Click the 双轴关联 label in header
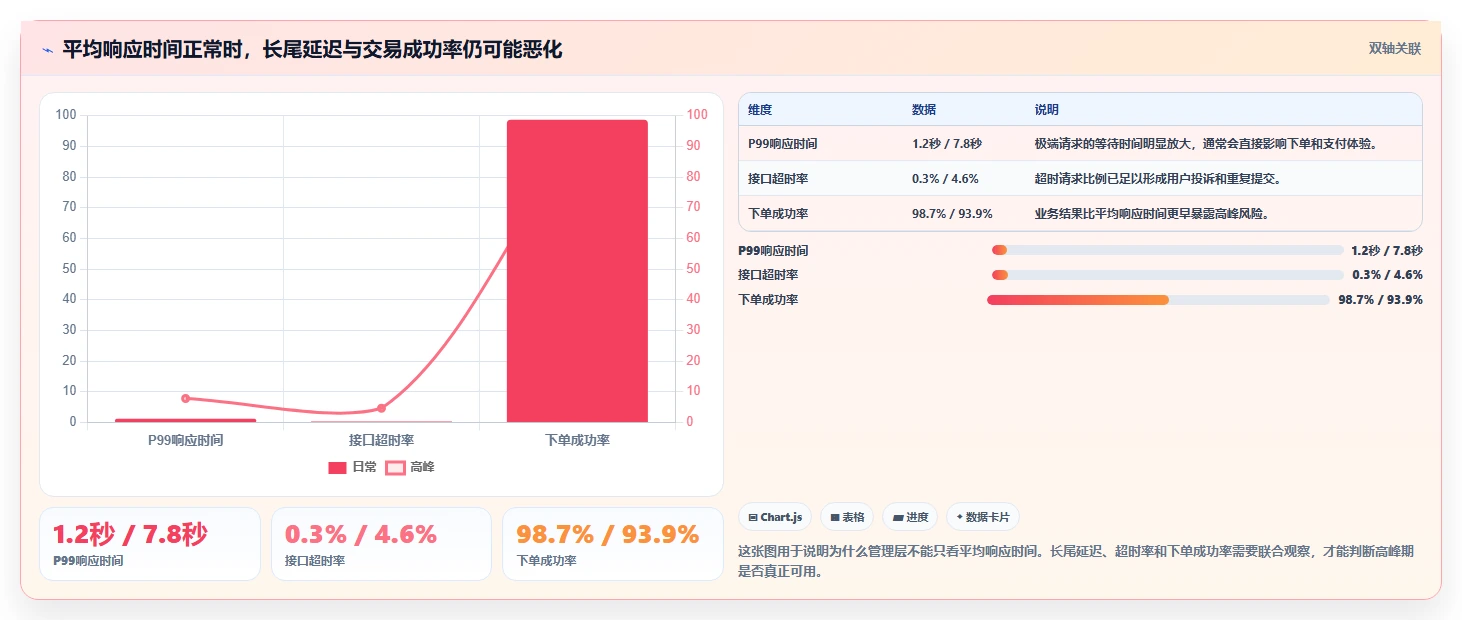 pyautogui.click(x=1395, y=49)
